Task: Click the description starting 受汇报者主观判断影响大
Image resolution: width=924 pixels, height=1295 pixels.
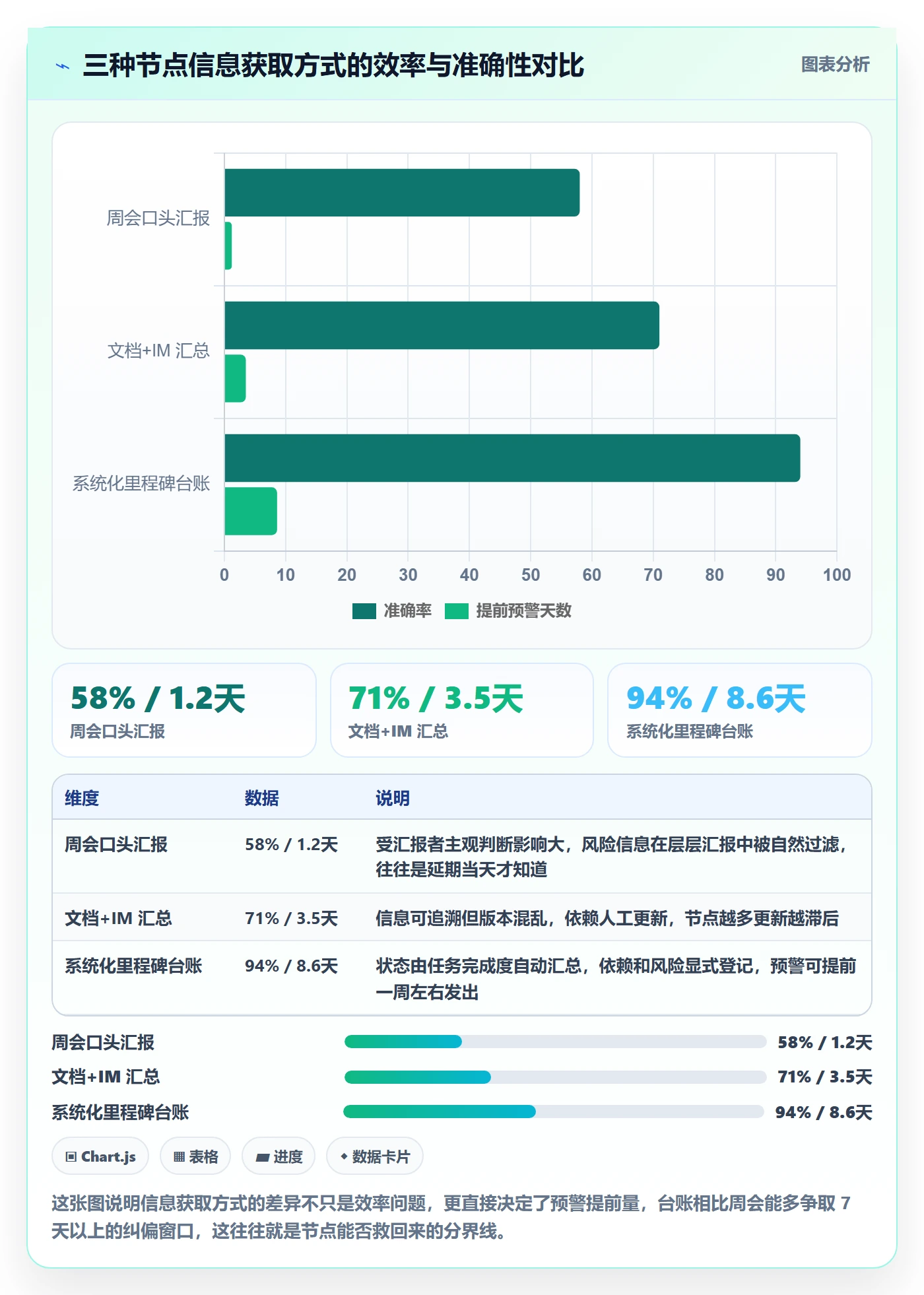Action: click(612, 857)
